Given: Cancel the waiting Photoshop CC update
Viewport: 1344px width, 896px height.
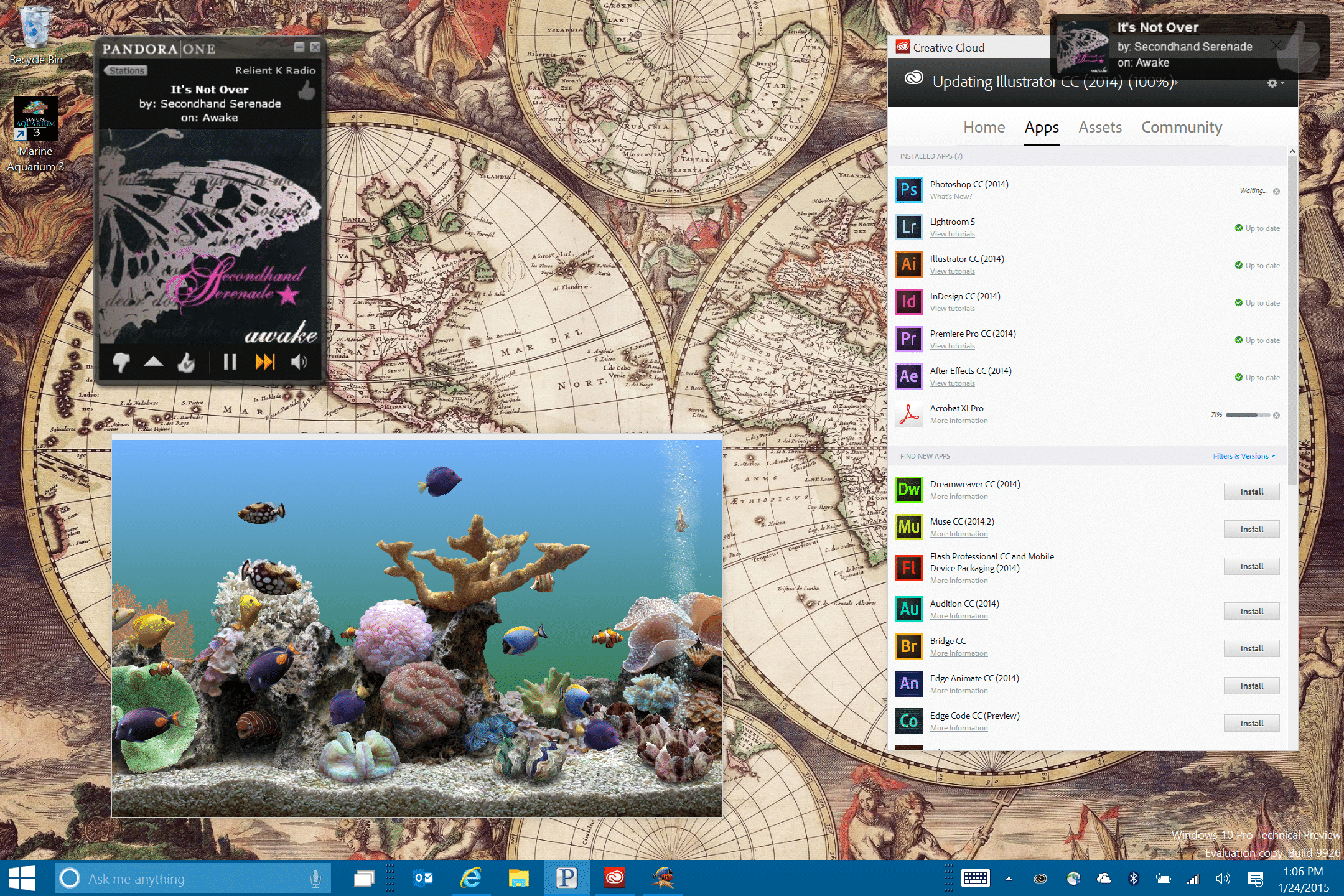Looking at the screenshot, I should point(1276,191).
